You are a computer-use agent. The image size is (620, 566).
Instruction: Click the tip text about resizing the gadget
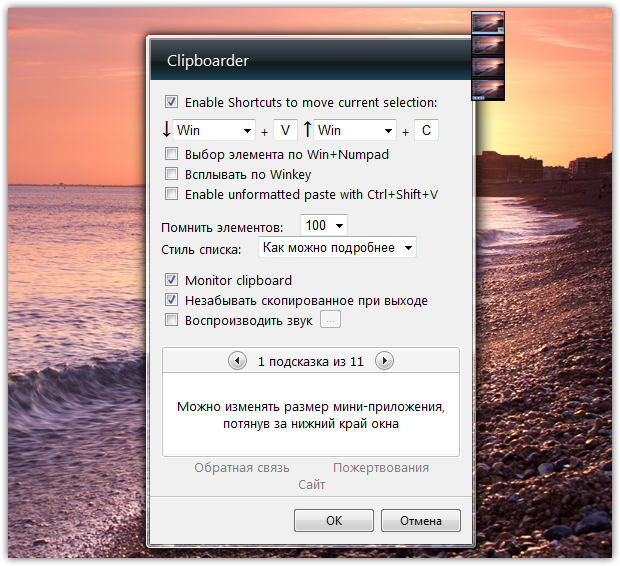tap(311, 415)
